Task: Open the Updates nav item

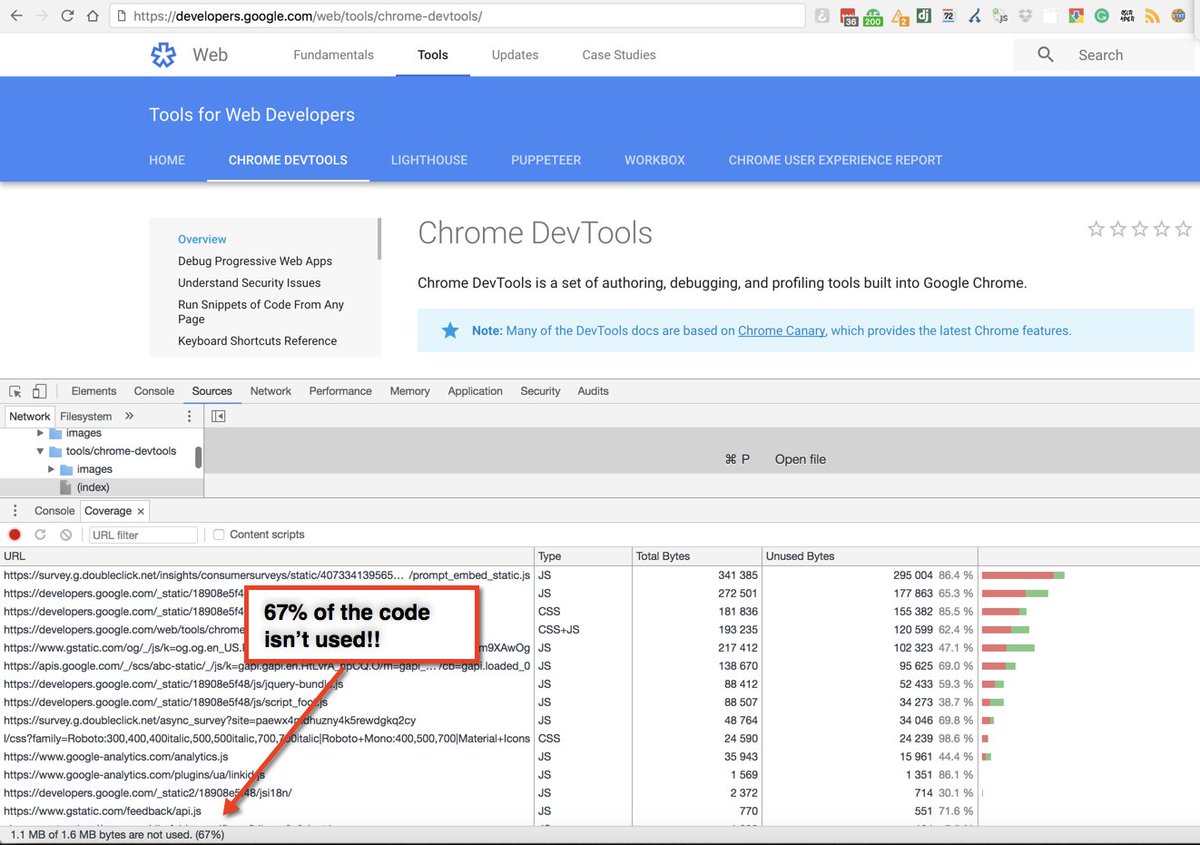Action: coord(515,55)
